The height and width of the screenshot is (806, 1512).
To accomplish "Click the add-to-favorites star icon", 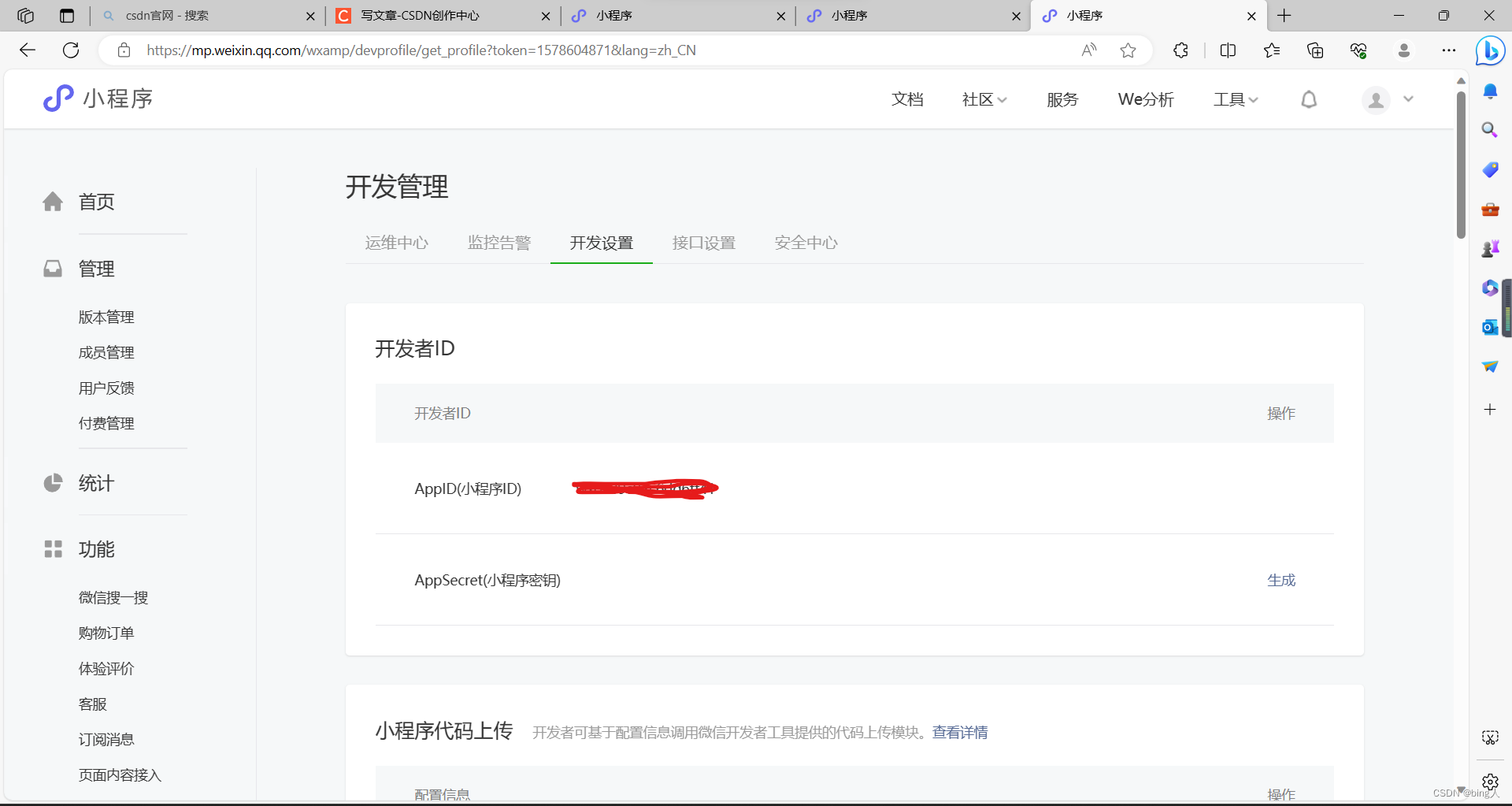I will click(x=1128, y=50).
